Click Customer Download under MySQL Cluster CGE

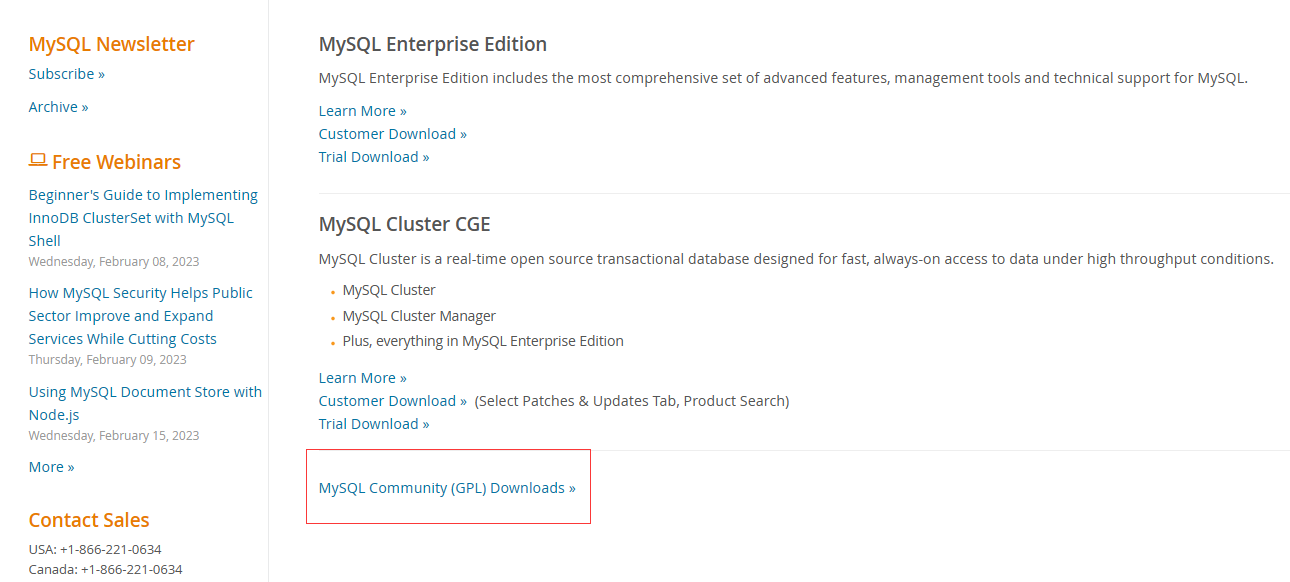392,401
